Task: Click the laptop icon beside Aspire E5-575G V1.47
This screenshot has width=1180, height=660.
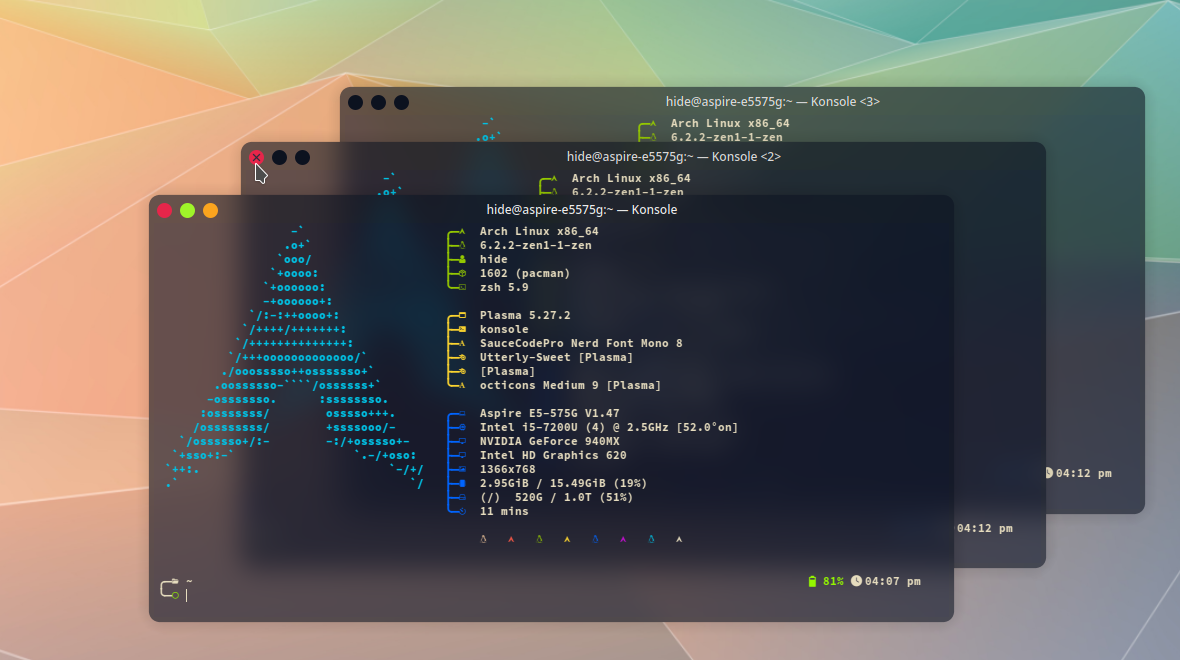Action: pos(462,413)
